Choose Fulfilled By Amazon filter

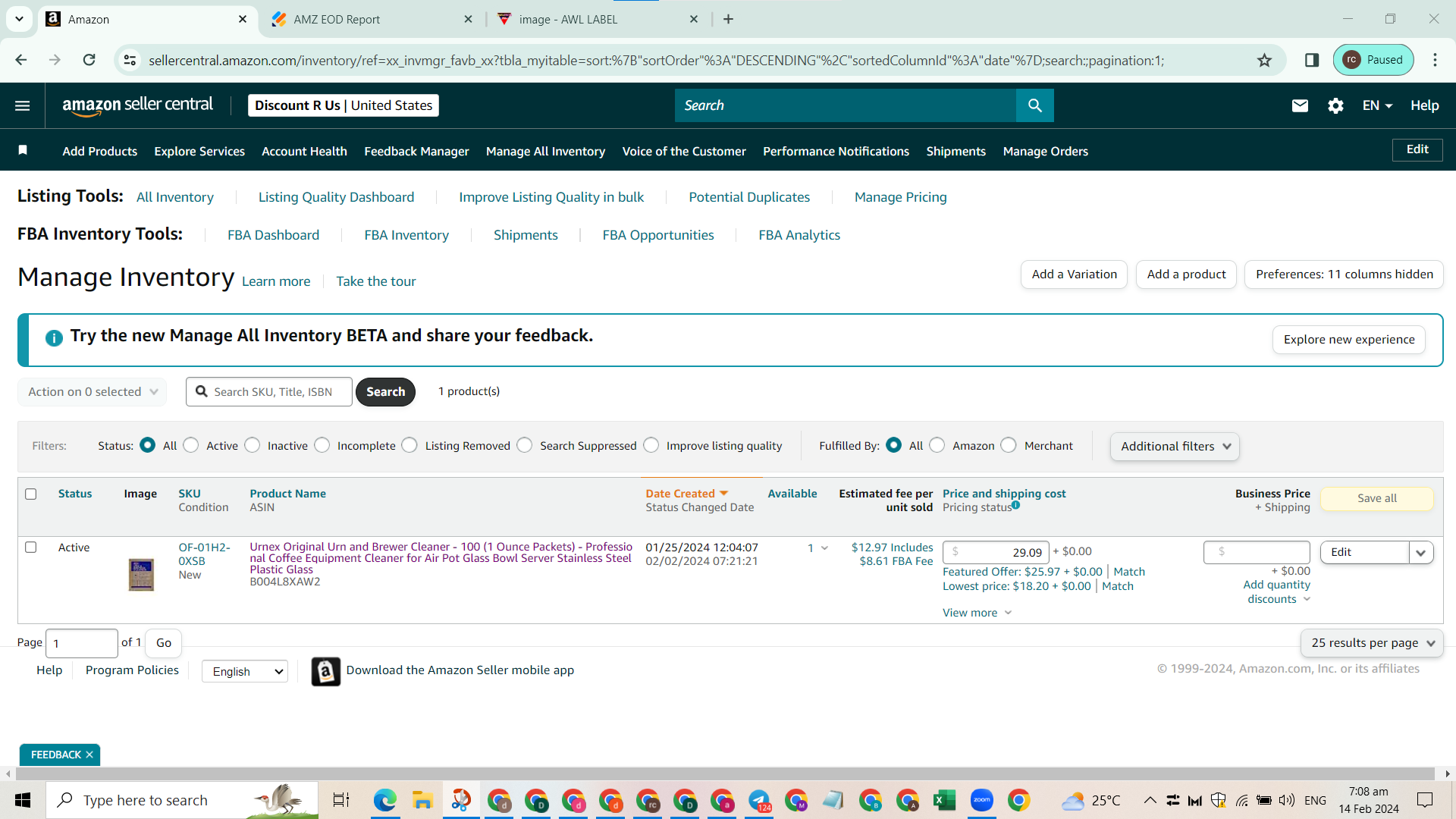tap(937, 445)
